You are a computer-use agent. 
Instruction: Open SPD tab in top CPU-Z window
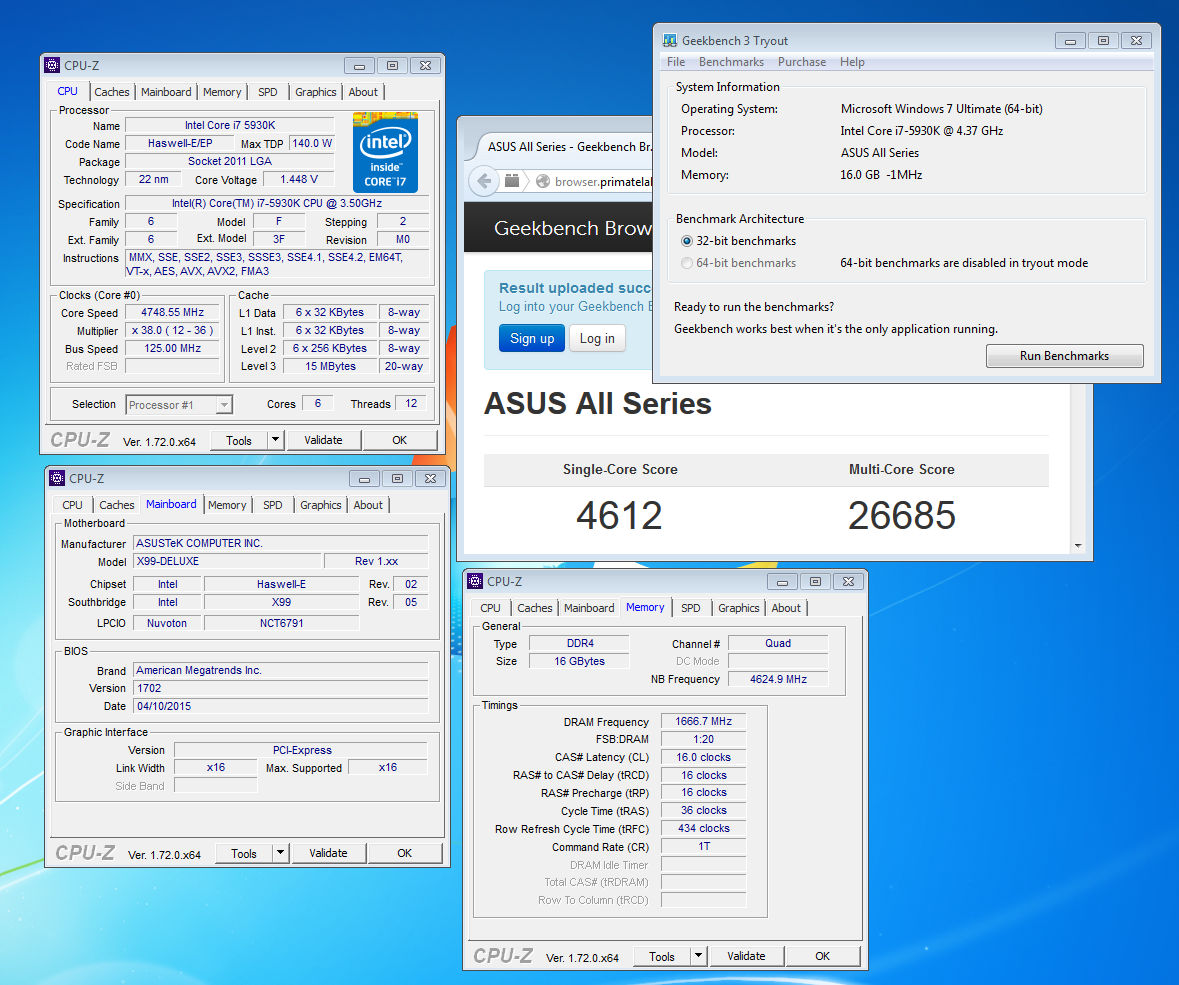click(x=268, y=92)
